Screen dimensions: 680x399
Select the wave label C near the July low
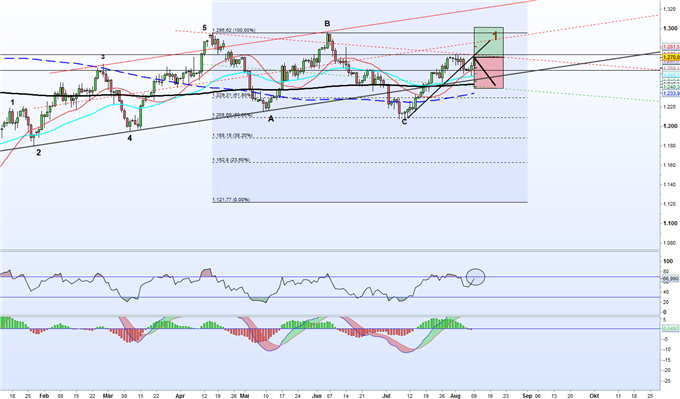(x=404, y=122)
